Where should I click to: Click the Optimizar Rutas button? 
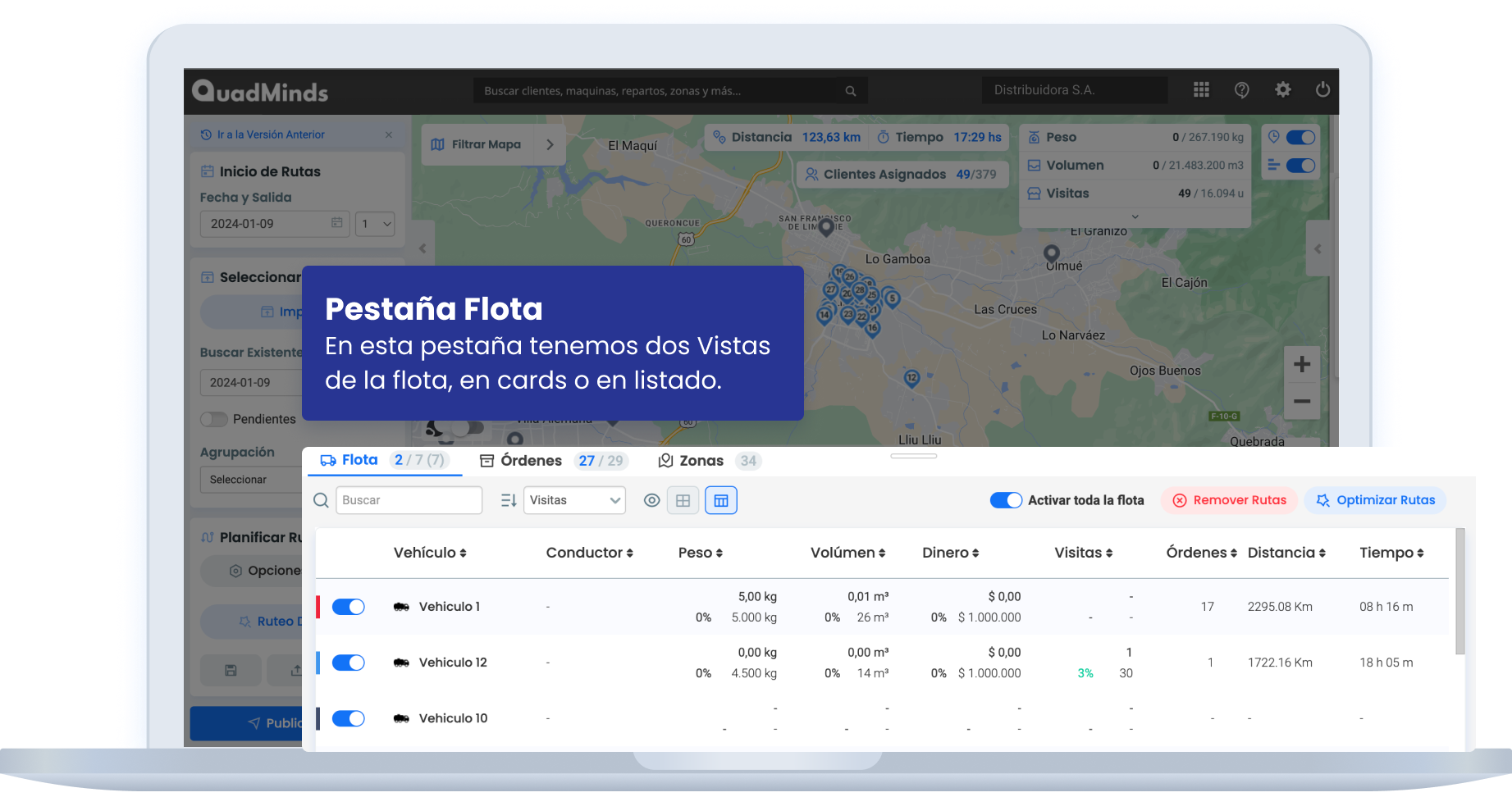[1375, 500]
